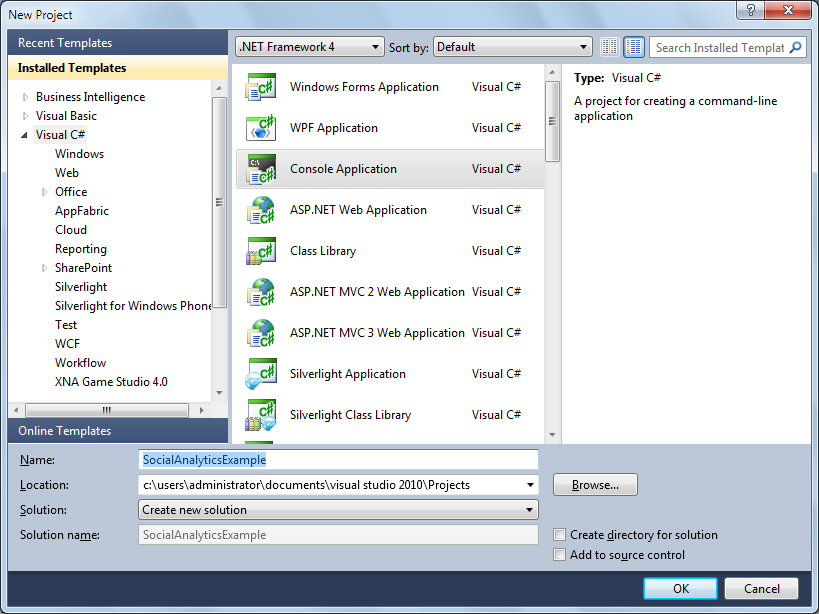Click the project Name input field
819x614 pixels.
tap(338, 460)
